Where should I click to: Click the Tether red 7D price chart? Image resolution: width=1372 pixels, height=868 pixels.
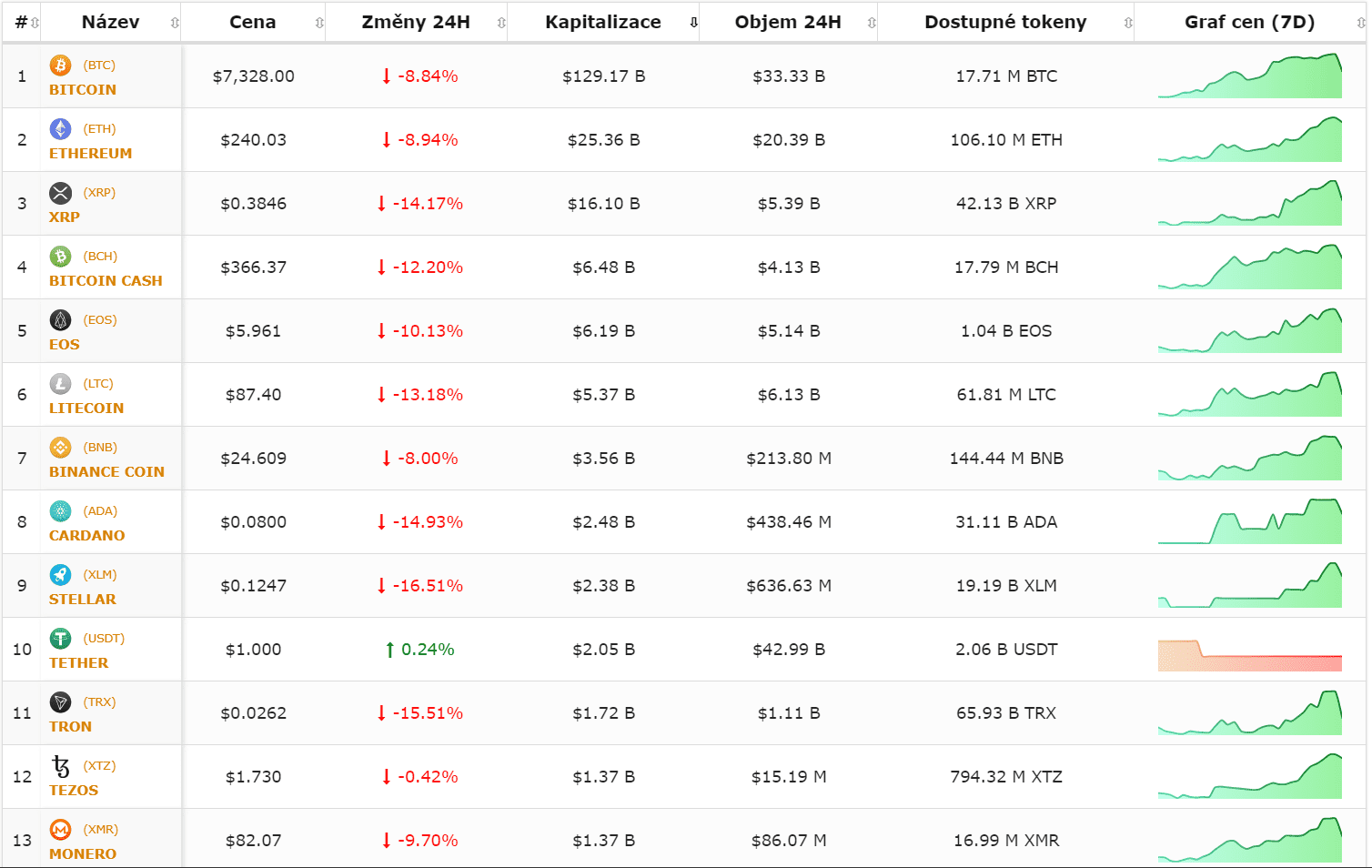click(1249, 655)
